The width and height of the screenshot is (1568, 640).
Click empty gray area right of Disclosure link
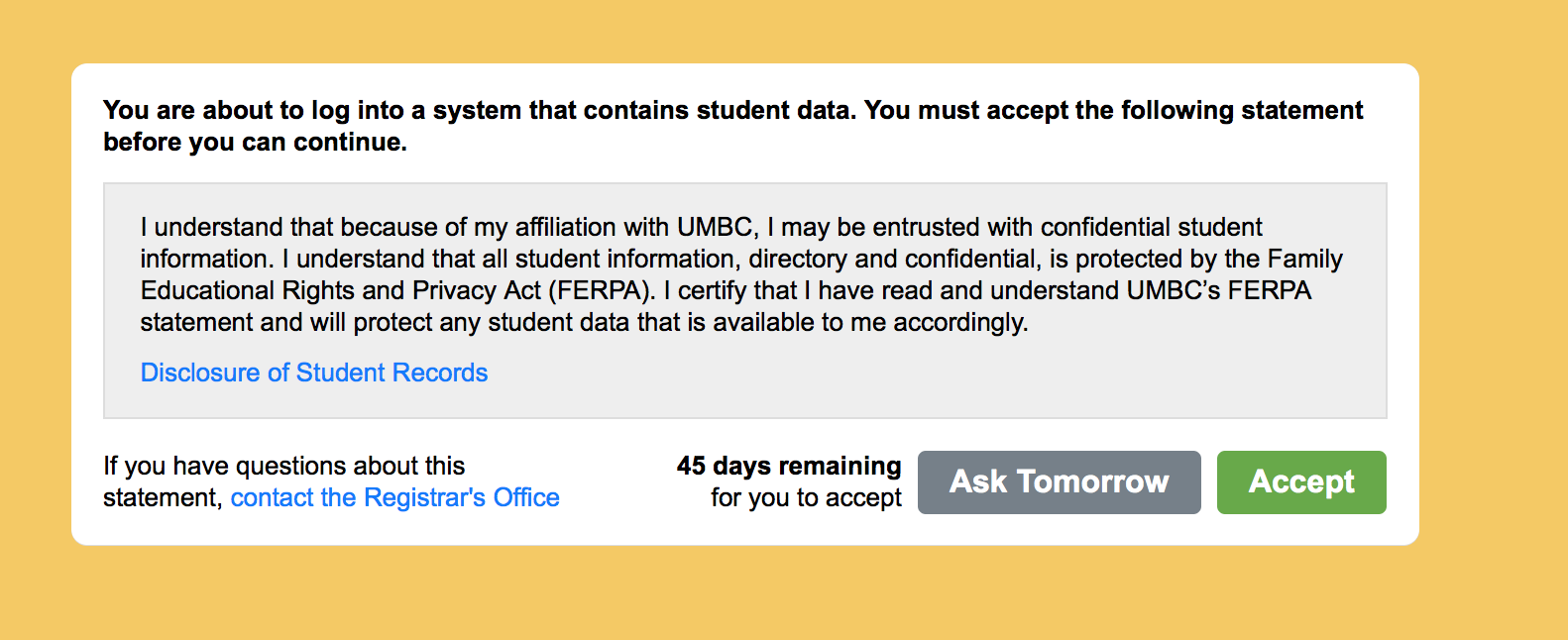click(892, 374)
